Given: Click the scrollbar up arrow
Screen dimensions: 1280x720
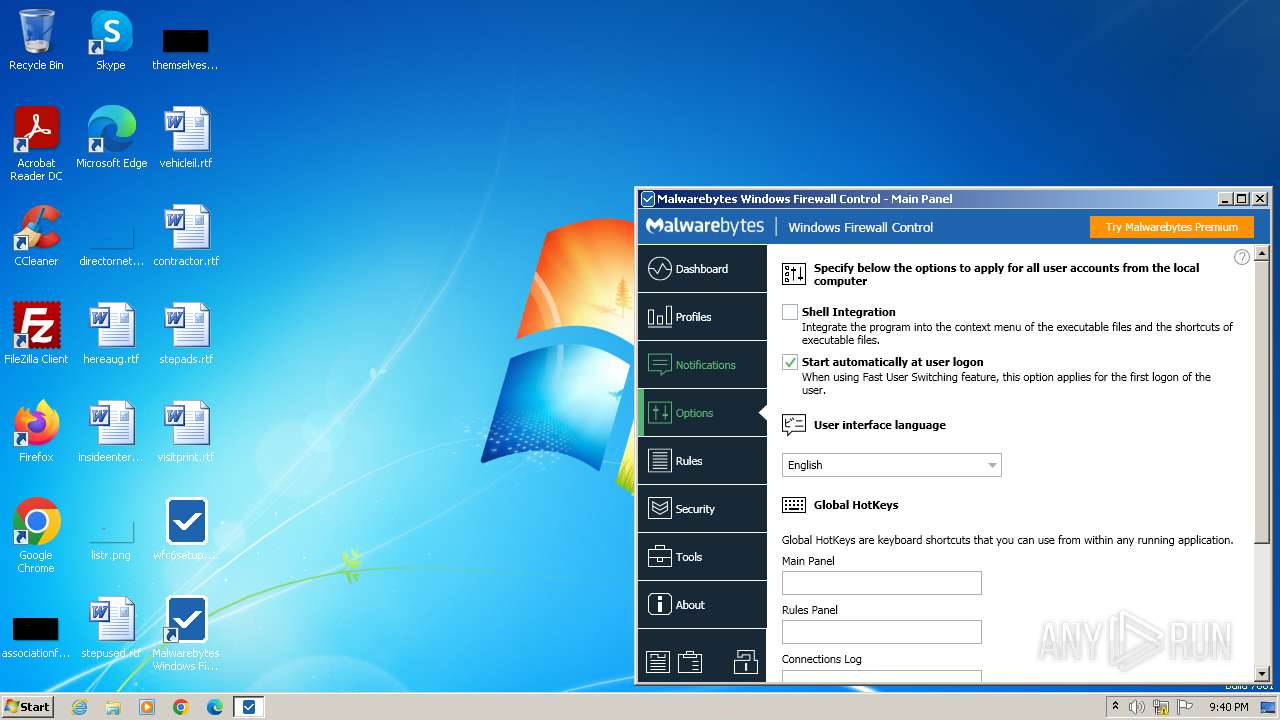Looking at the screenshot, I should pos(1262,252).
